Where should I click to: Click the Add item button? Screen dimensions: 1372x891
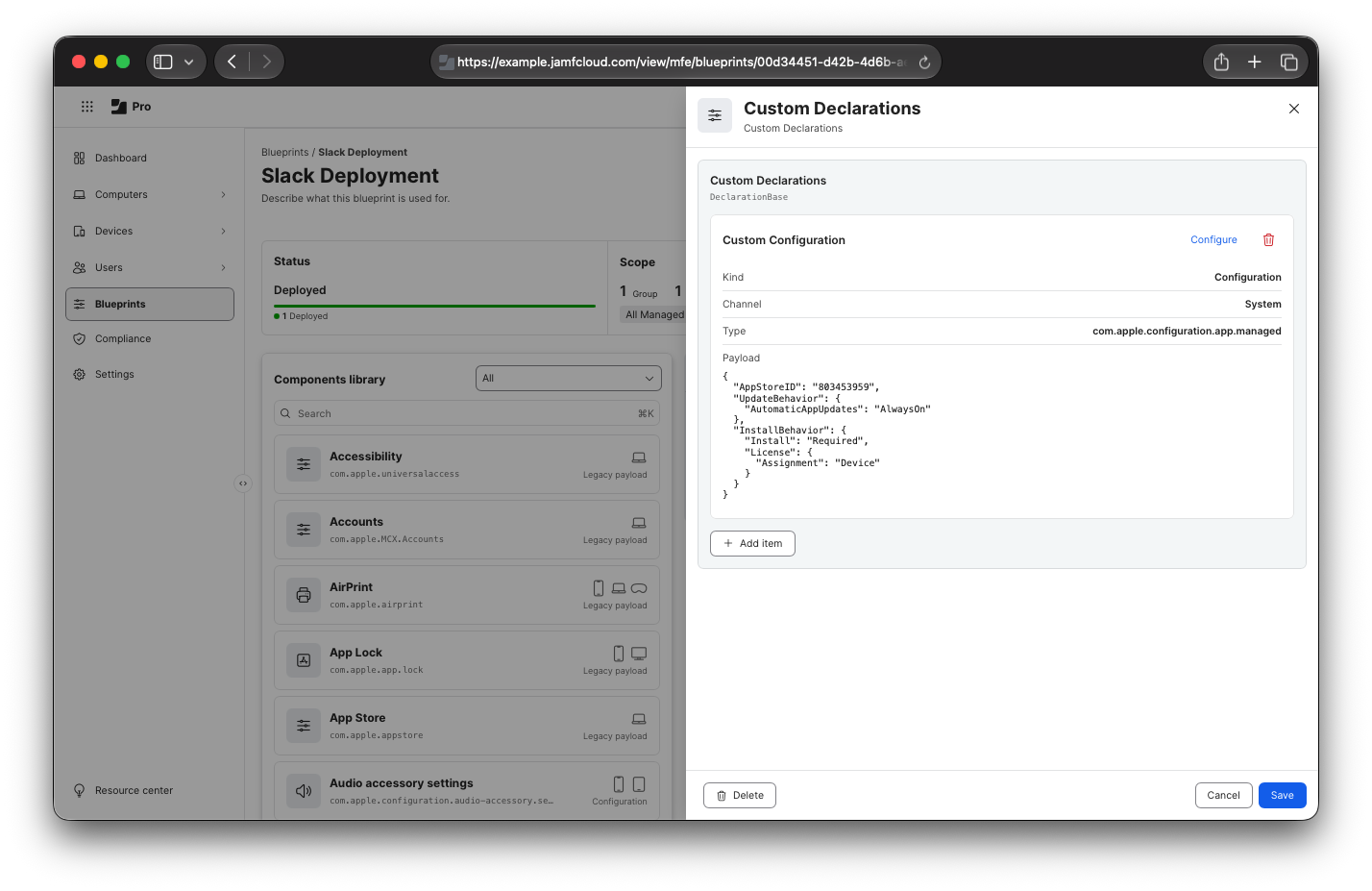752,543
